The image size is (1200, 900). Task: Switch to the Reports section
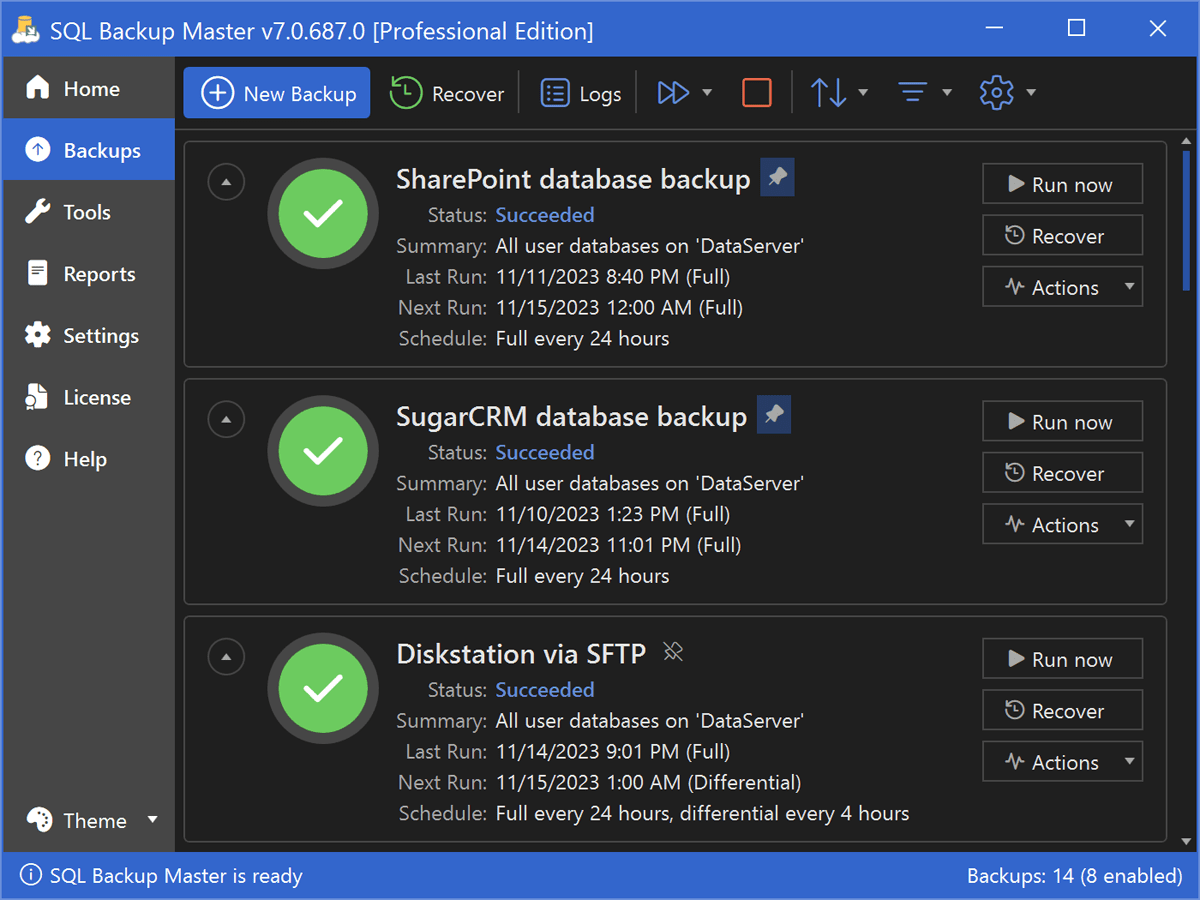coord(88,273)
